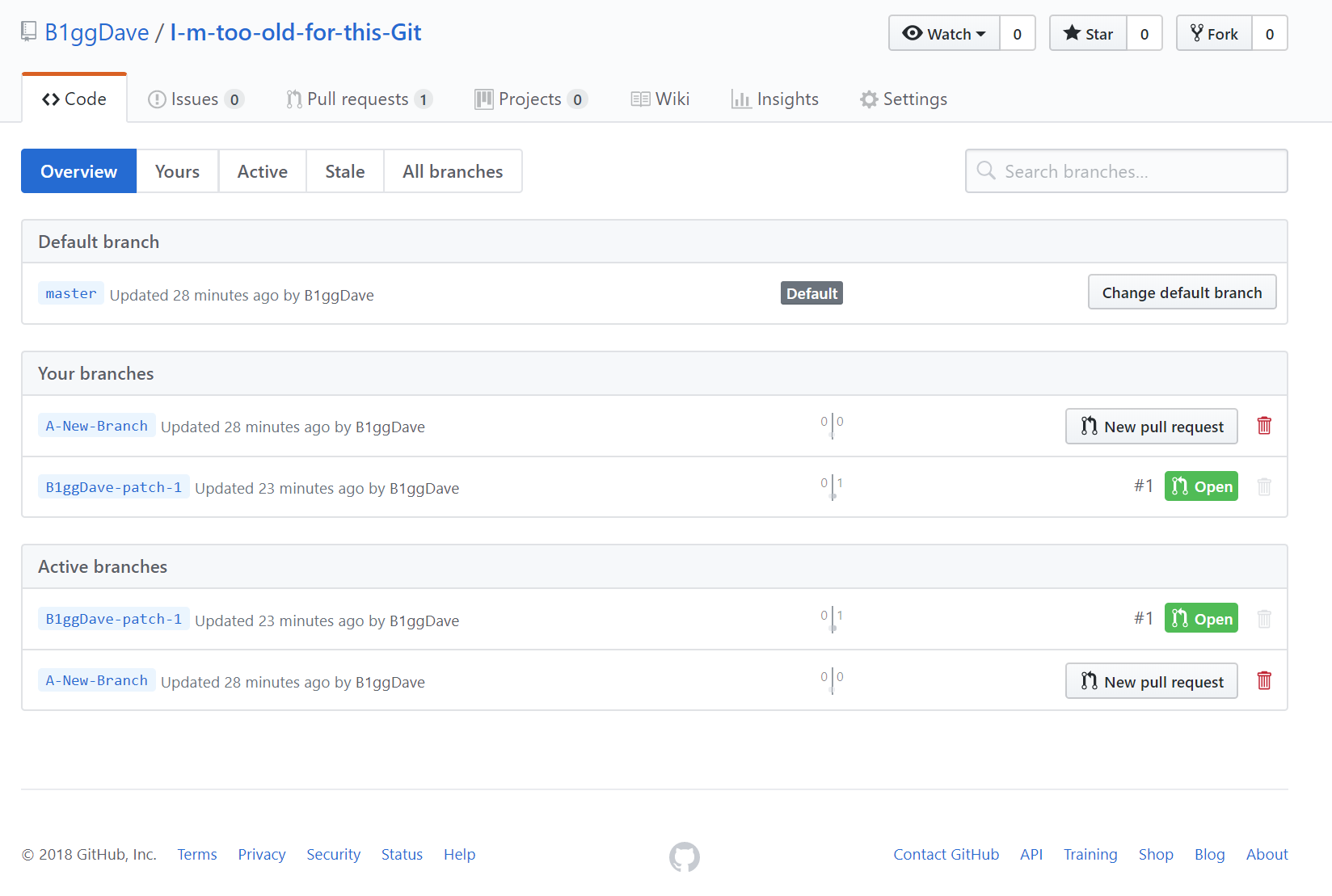1332x896 pixels.
Task: Open the Status footer link
Action: pos(402,854)
